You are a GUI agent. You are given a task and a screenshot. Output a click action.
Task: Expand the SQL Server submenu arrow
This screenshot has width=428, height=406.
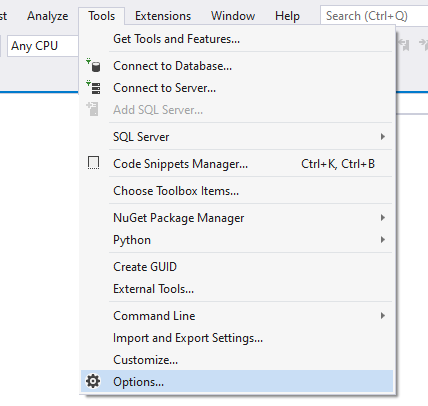(x=383, y=137)
